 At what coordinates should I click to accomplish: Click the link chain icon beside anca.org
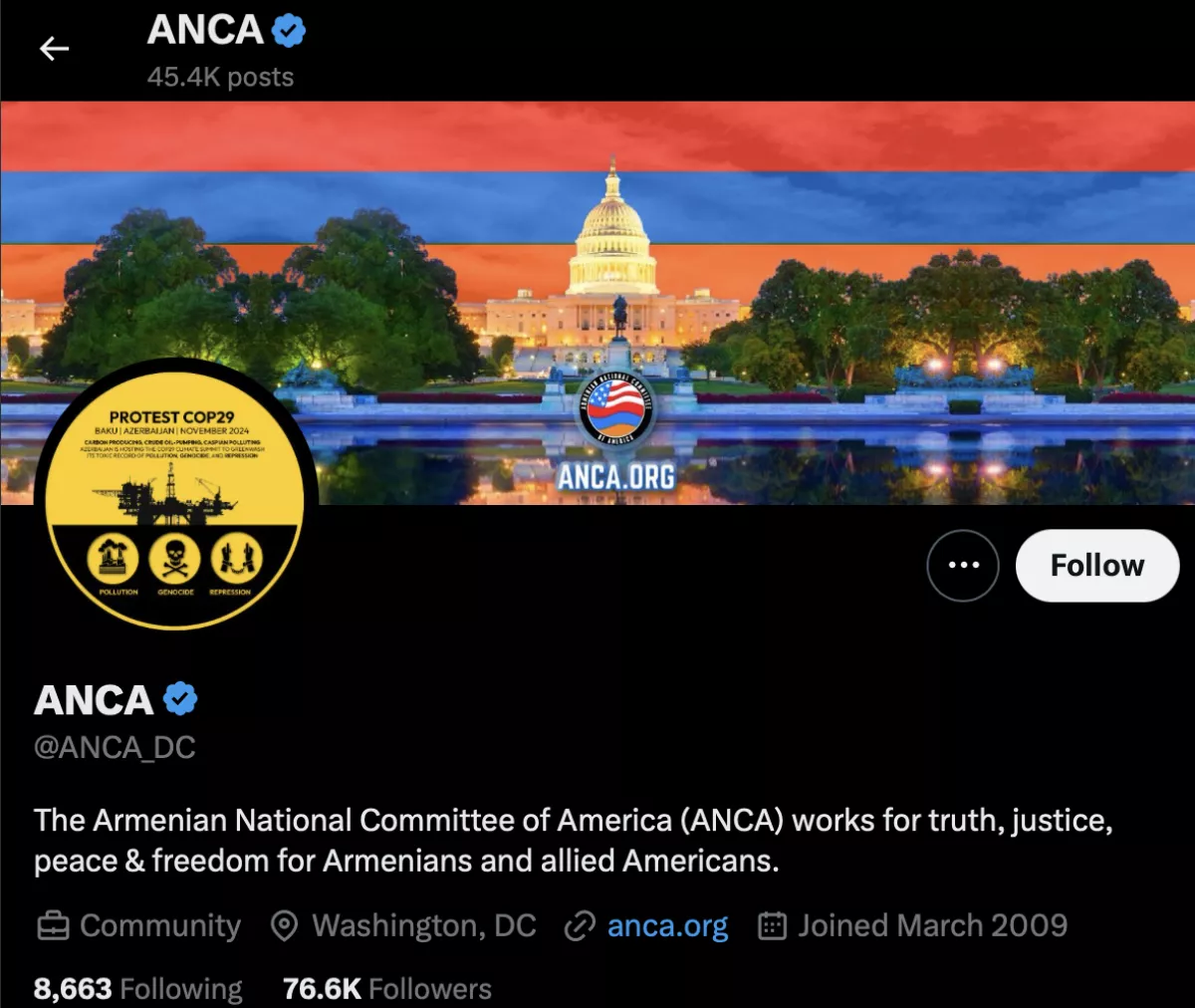[580, 926]
